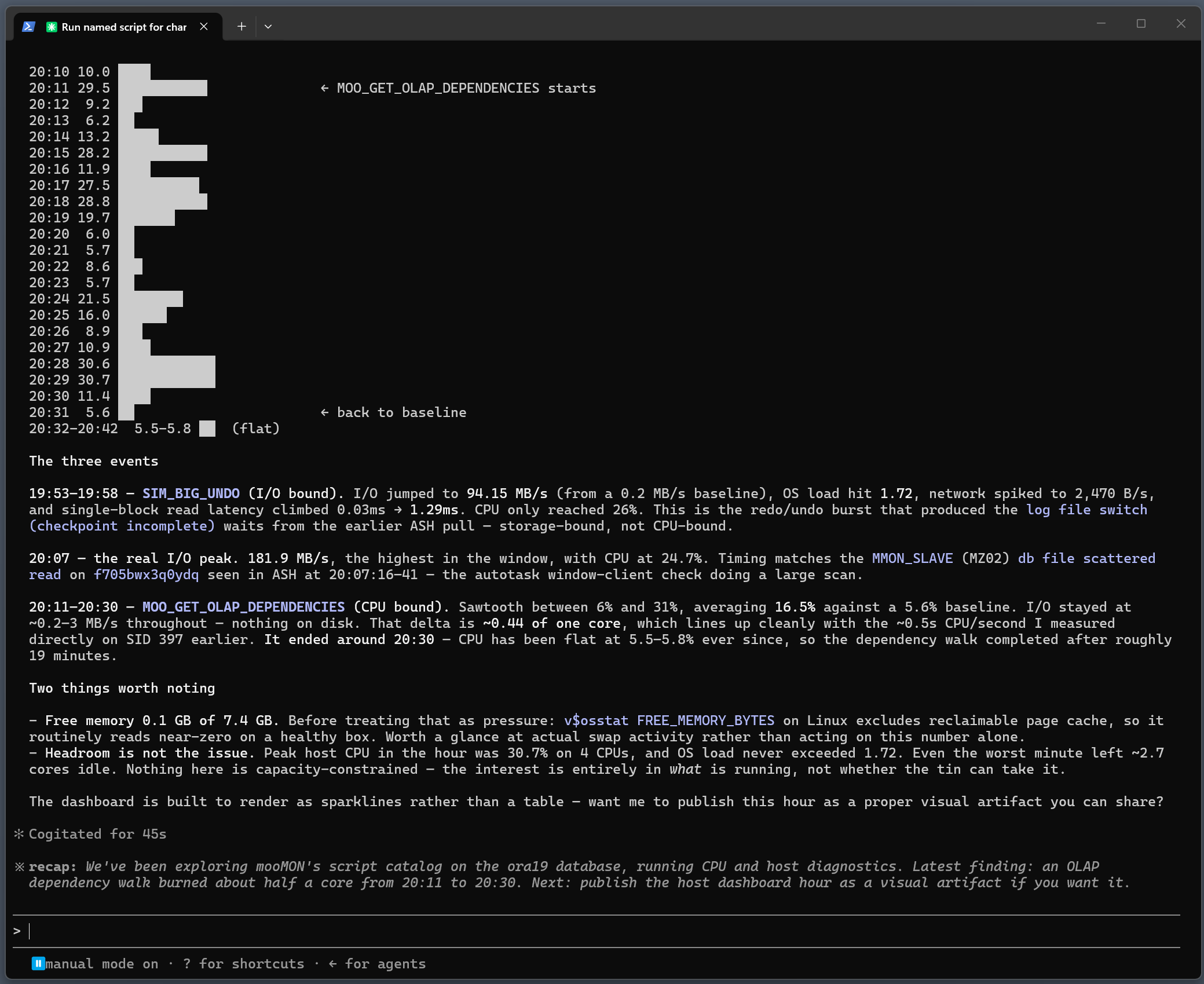Click 'manual mode on' status text

click(102, 964)
